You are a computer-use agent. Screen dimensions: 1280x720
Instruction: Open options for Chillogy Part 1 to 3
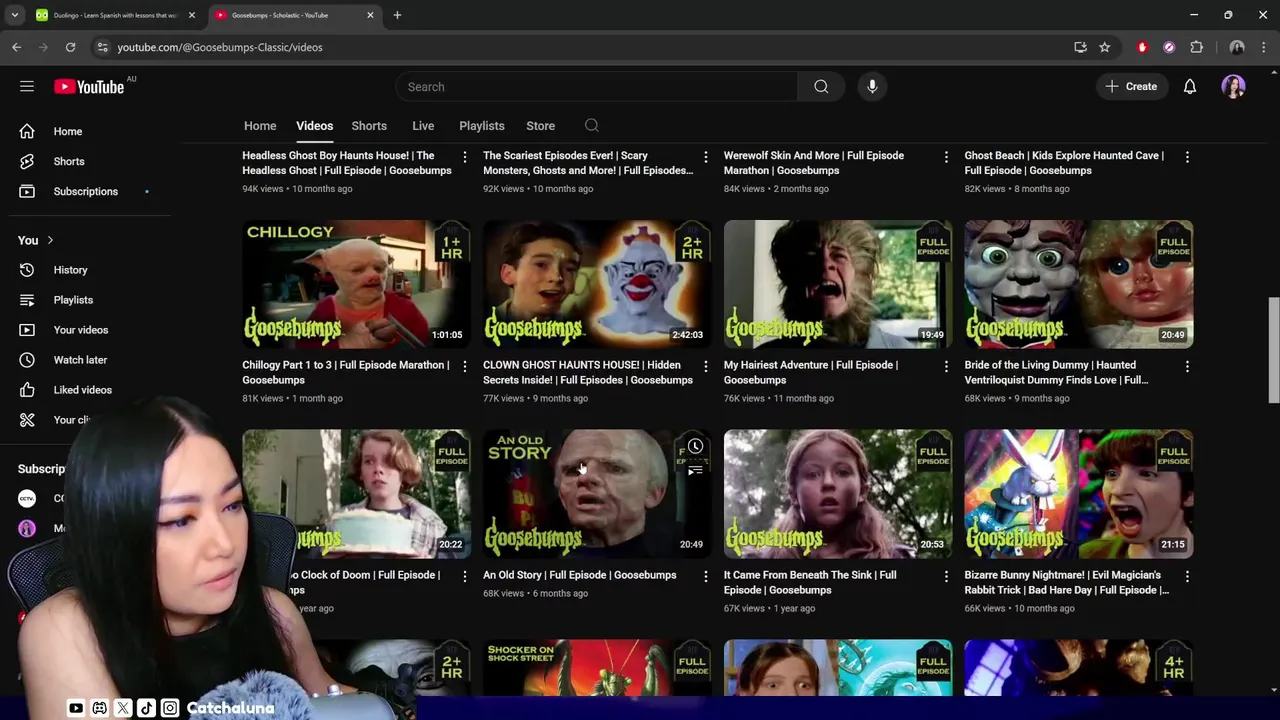tap(464, 367)
